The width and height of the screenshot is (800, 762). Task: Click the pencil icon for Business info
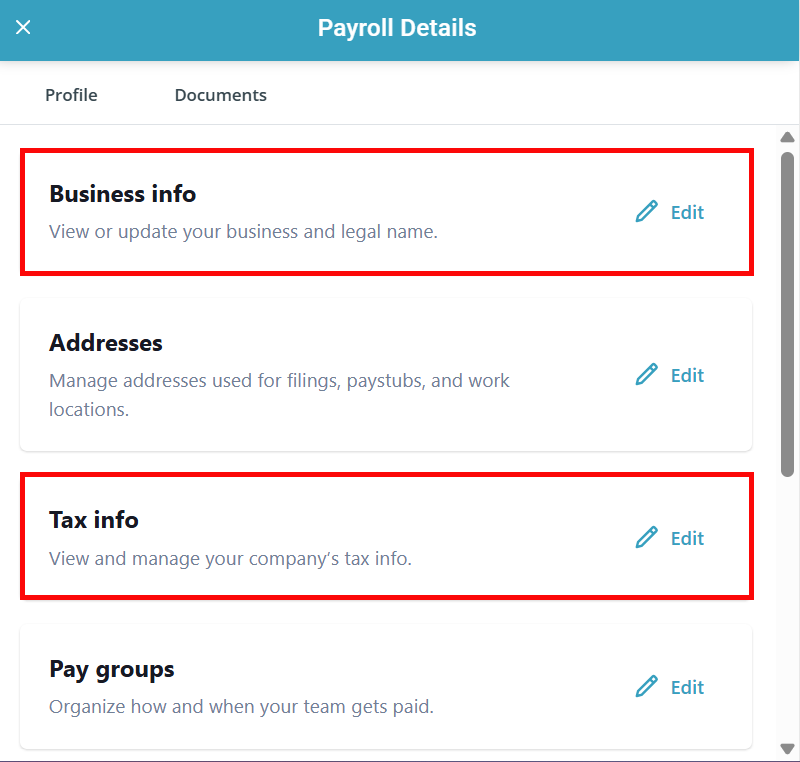(647, 211)
